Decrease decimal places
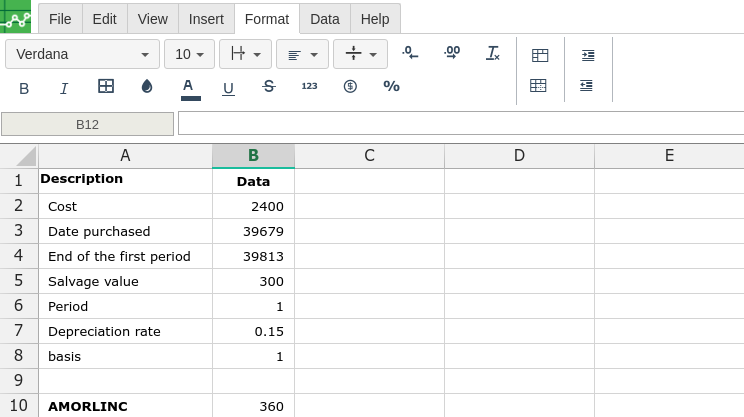The height and width of the screenshot is (417, 744). coord(410,53)
